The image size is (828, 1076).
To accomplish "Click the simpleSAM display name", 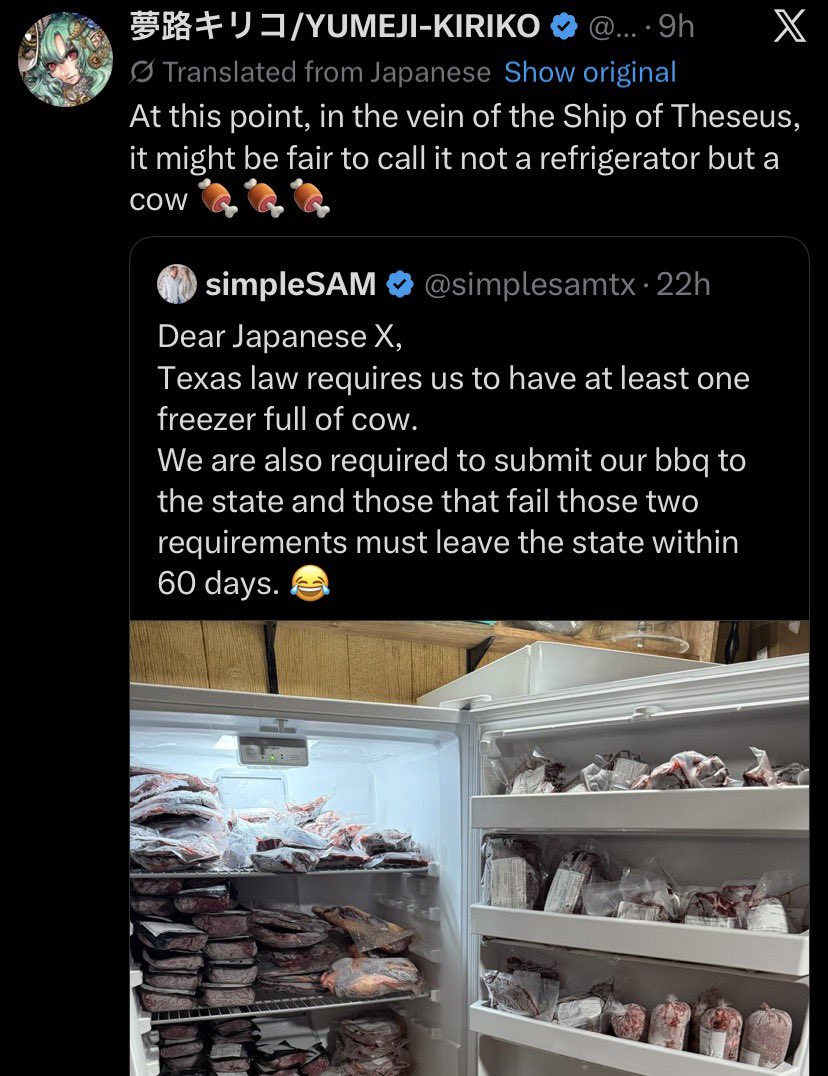I will [x=290, y=285].
